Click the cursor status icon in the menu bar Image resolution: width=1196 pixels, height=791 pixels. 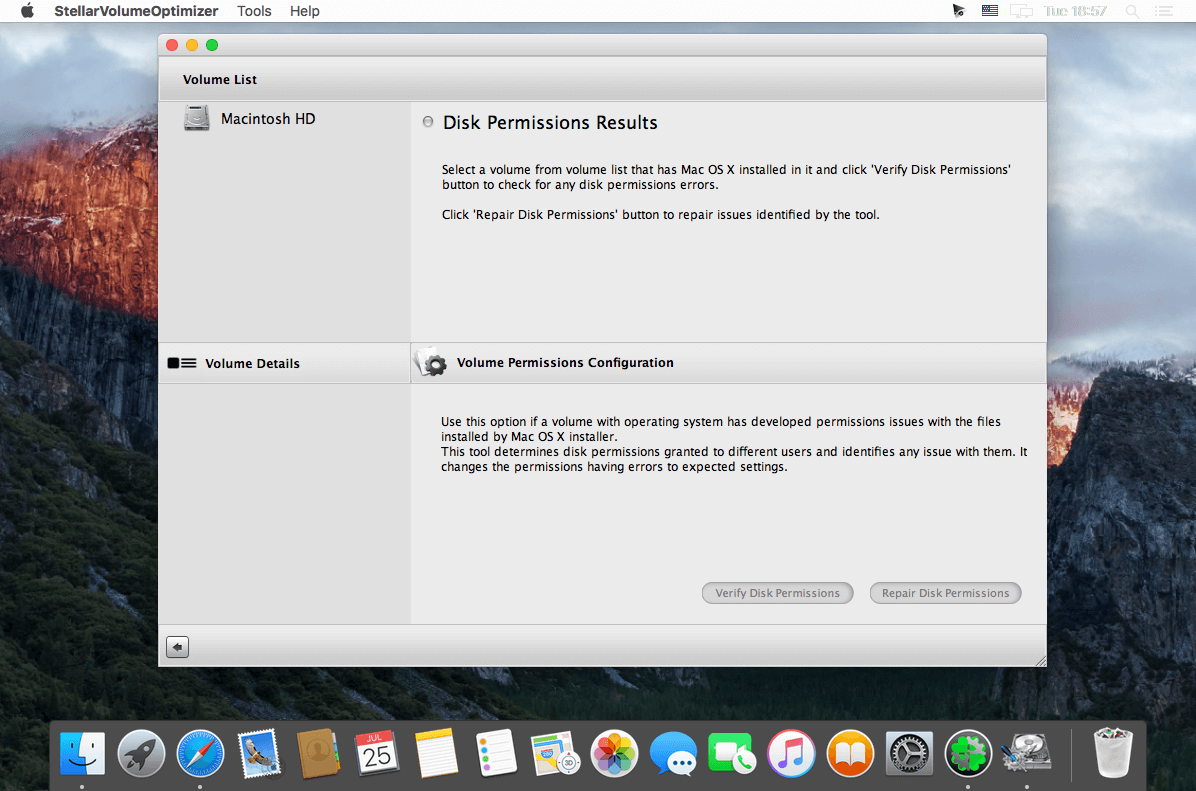pos(959,11)
